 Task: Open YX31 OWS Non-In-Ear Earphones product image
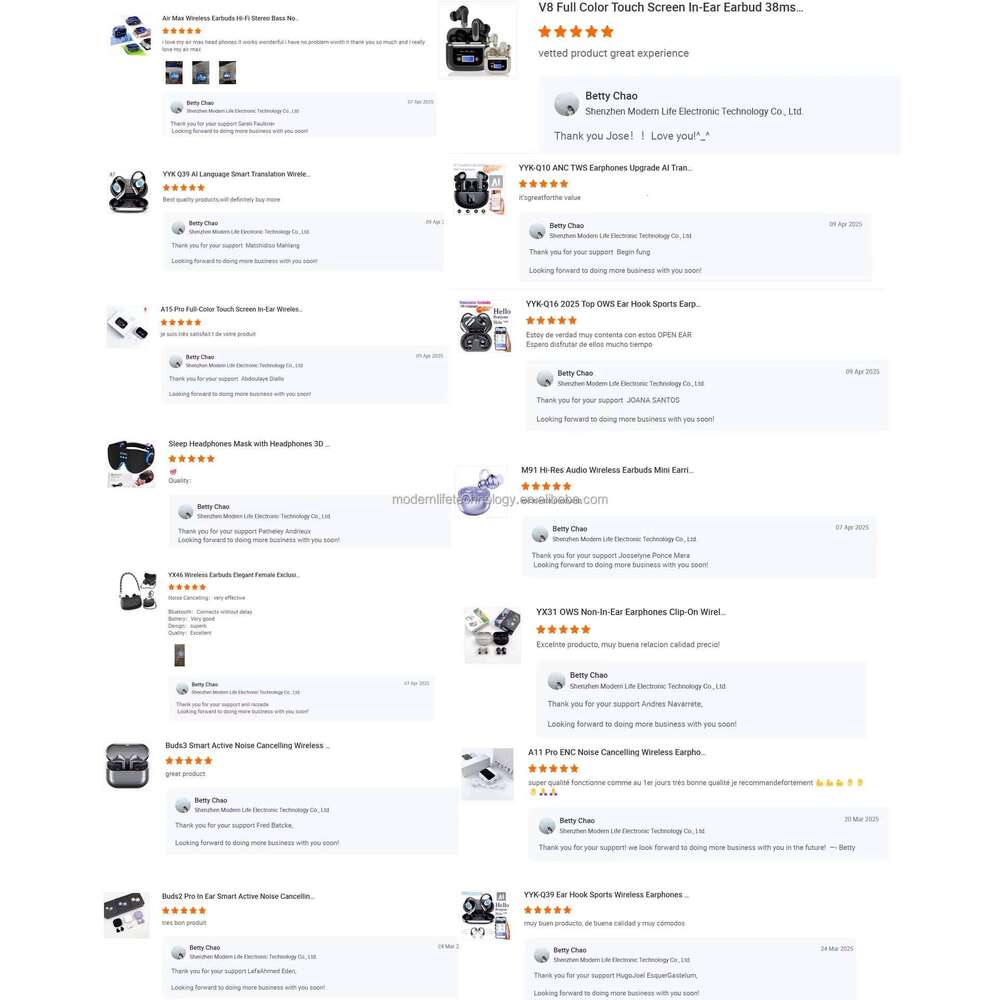(x=492, y=635)
